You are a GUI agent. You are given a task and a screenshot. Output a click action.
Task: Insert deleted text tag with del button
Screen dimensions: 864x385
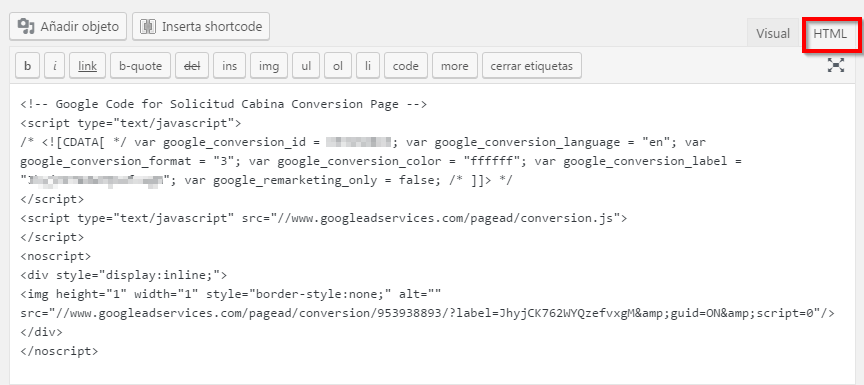tap(192, 66)
